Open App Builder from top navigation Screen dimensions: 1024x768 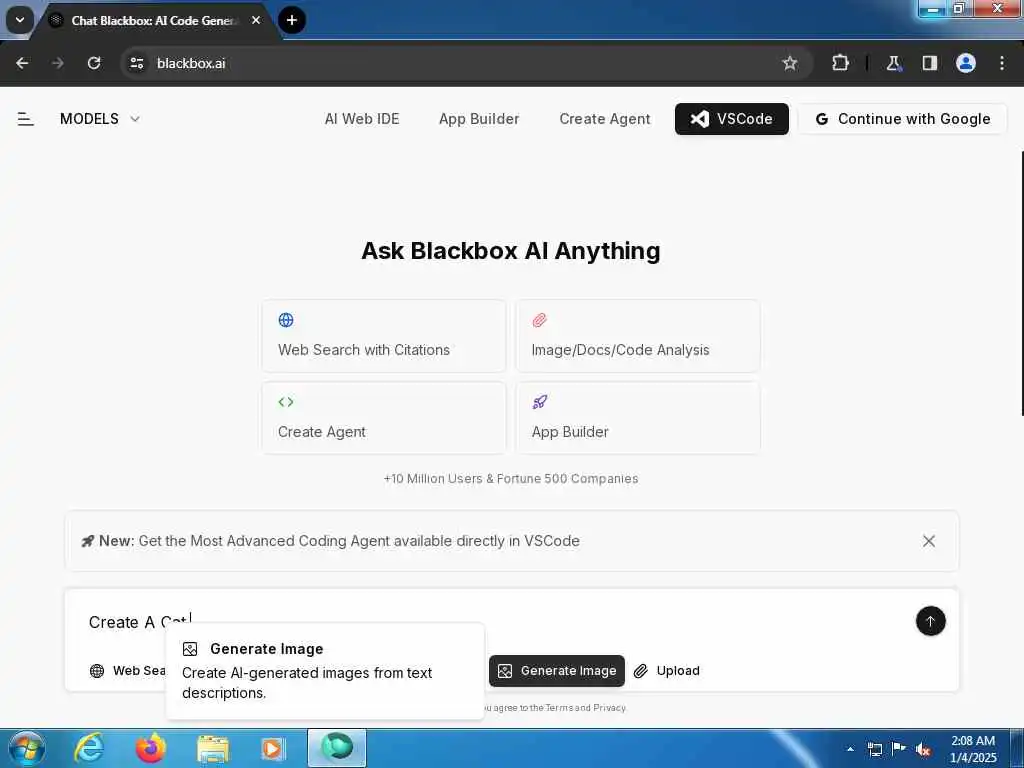(479, 119)
